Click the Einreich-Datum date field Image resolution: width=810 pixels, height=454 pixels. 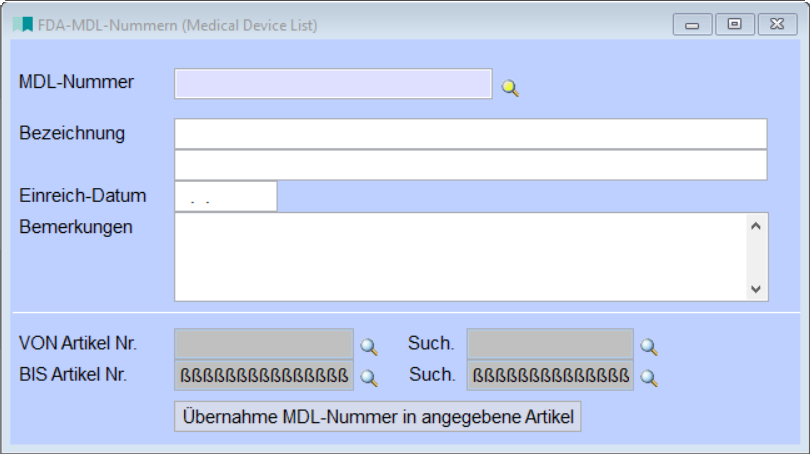[226, 197]
